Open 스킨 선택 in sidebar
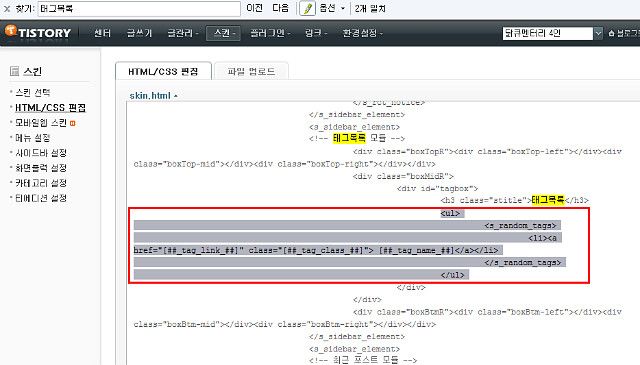Image resolution: width=640 pixels, height=365 pixels. point(33,93)
